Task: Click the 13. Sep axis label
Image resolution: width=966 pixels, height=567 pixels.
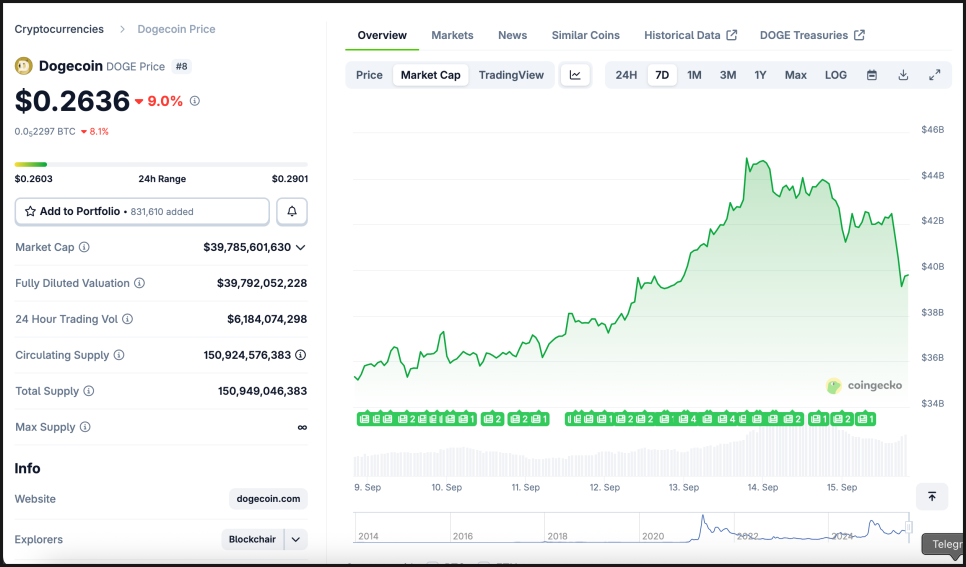Action: [x=683, y=487]
